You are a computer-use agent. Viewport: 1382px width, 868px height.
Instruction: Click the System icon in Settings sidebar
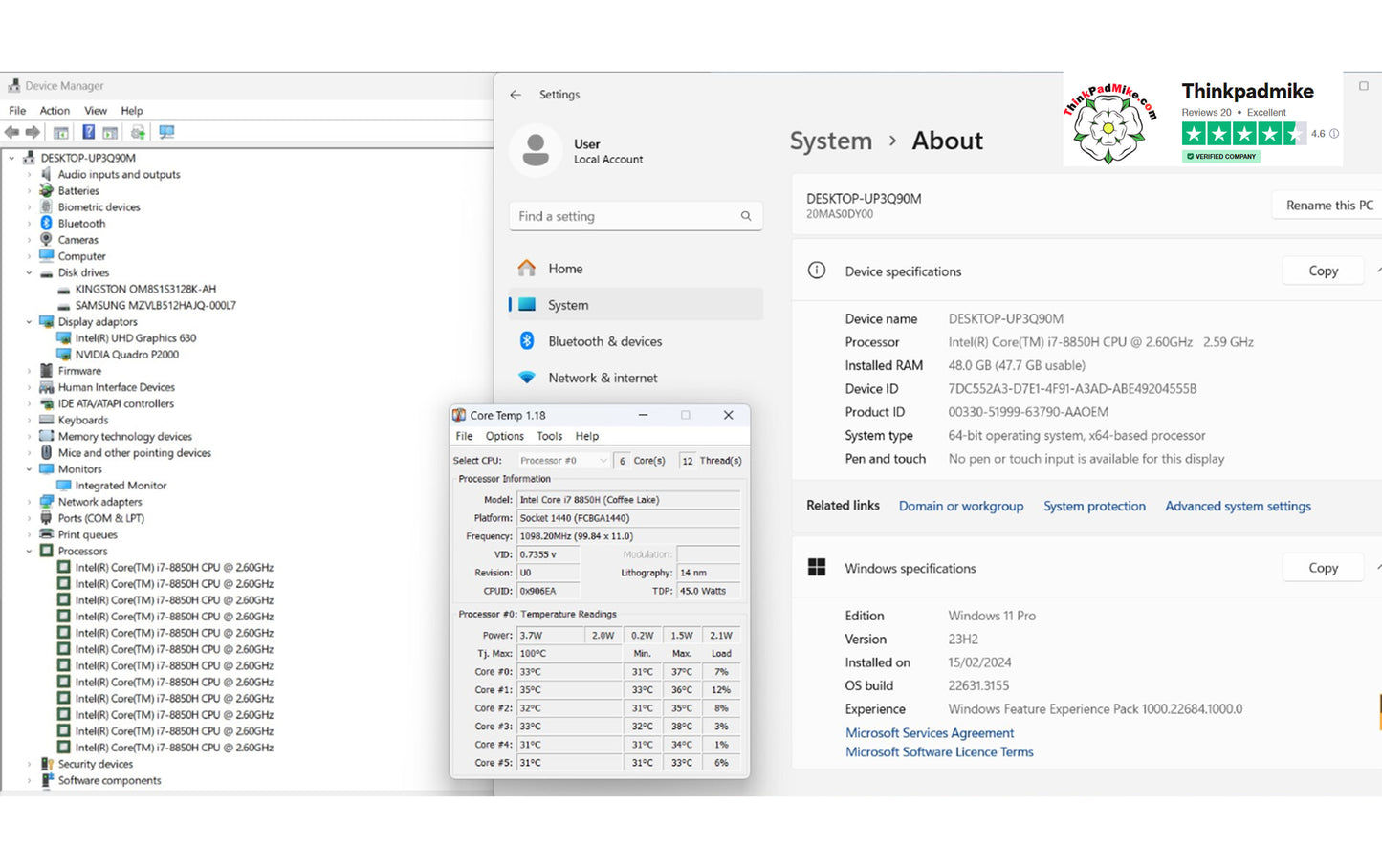[x=527, y=305]
